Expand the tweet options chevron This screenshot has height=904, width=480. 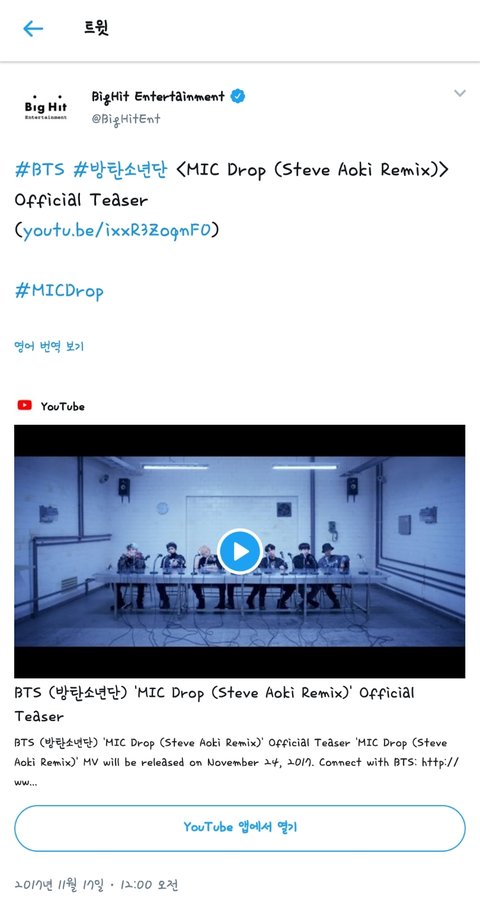[459, 93]
